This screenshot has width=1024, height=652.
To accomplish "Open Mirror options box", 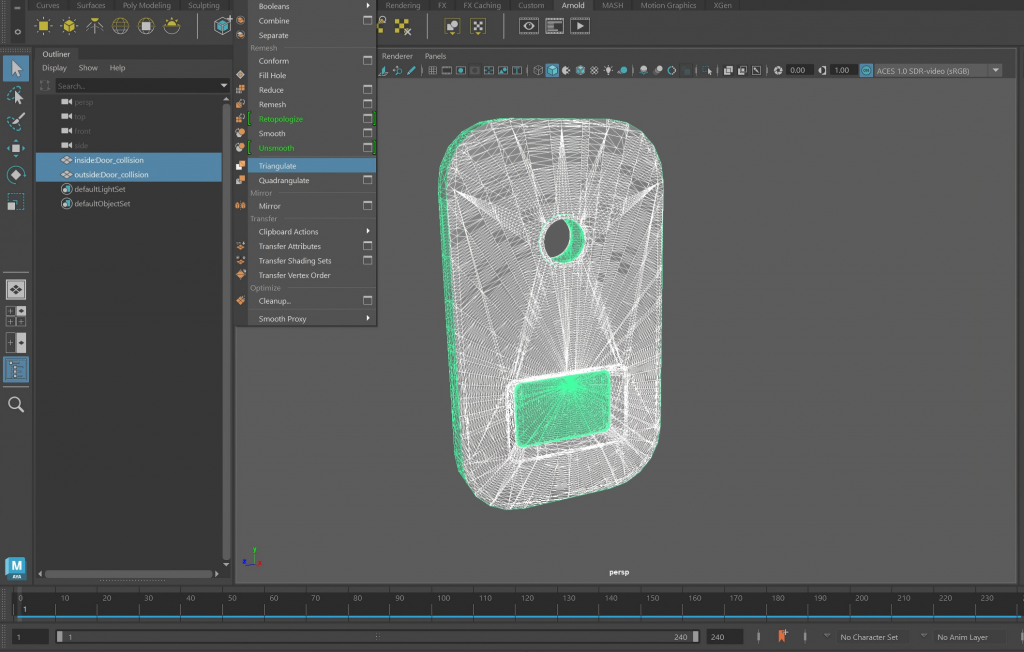I will pyautogui.click(x=368, y=206).
